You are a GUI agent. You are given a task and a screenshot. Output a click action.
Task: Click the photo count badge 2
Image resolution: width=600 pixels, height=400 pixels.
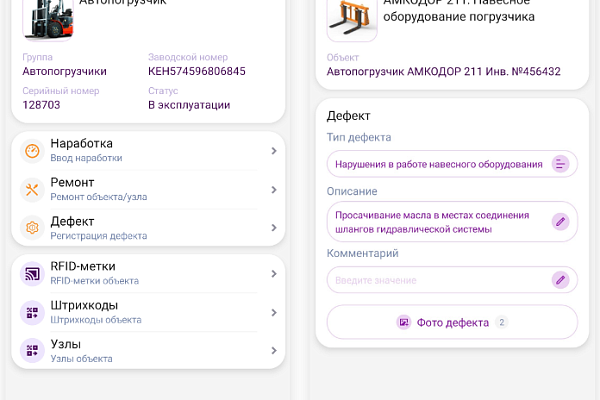(x=501, y=322)
